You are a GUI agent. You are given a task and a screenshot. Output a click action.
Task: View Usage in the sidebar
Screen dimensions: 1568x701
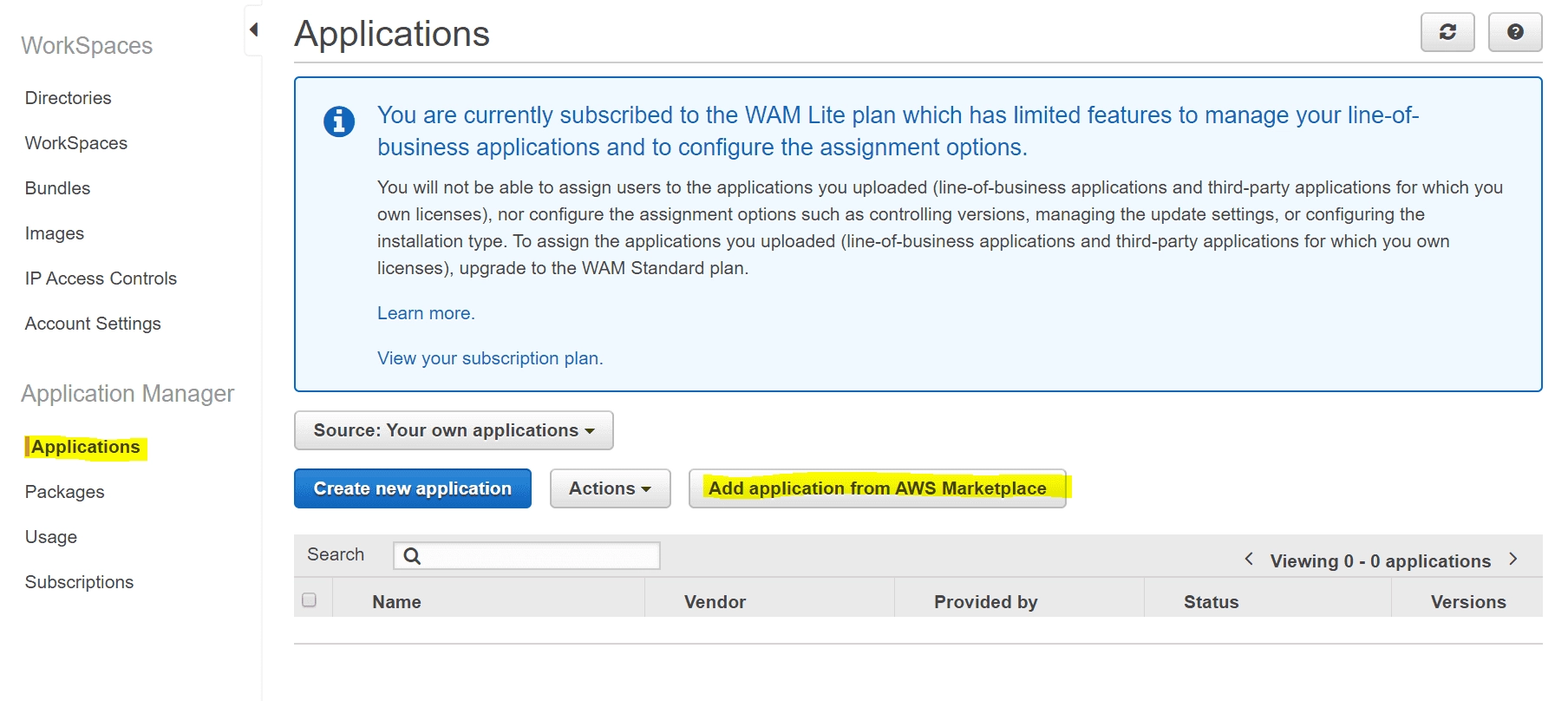pos(51,537)
